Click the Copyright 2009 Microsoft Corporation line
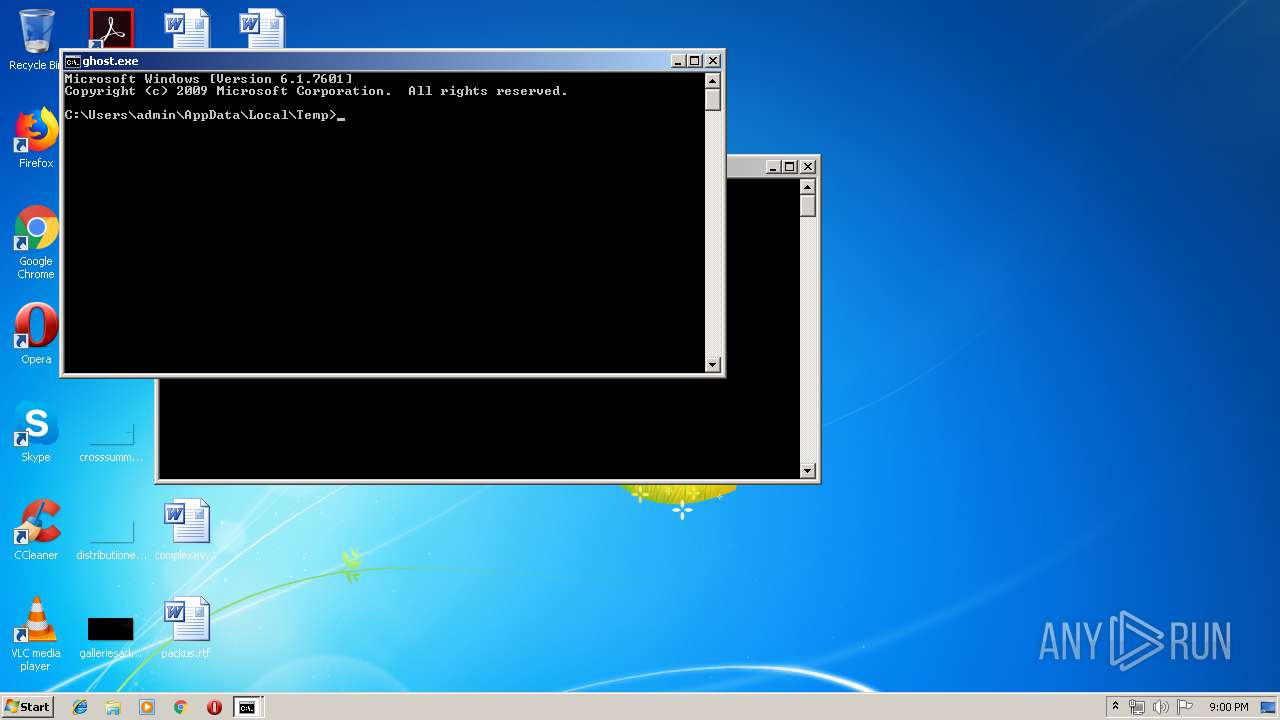 (316, 91)
